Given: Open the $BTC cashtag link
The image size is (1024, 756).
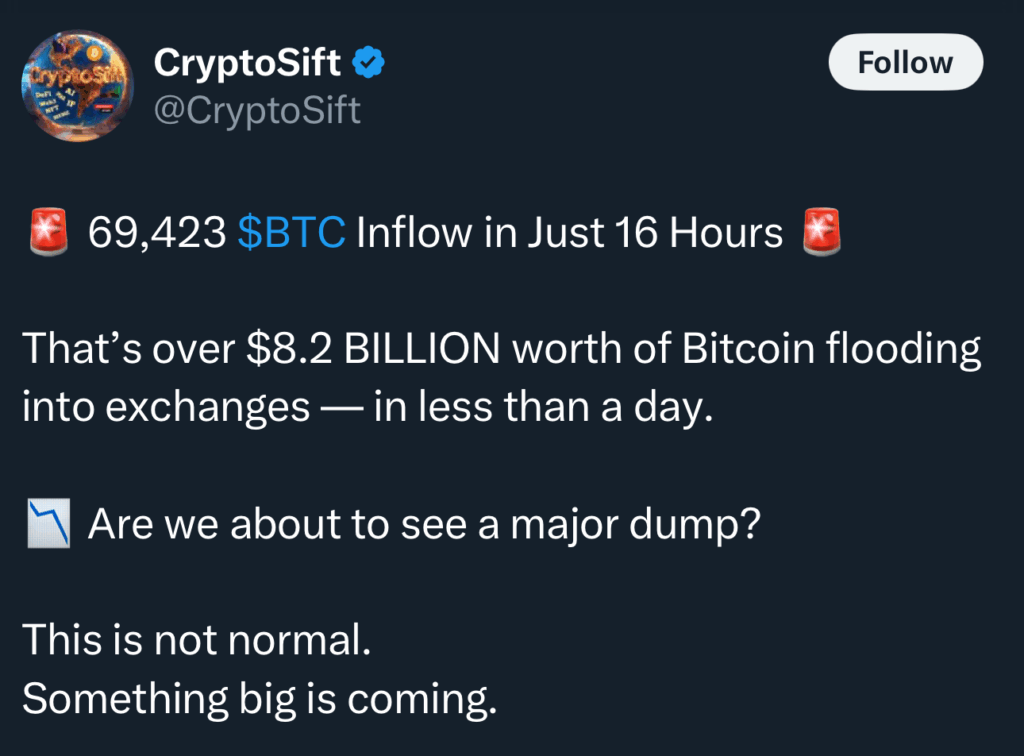Looking at the screenshot, I should coord(291,232).
